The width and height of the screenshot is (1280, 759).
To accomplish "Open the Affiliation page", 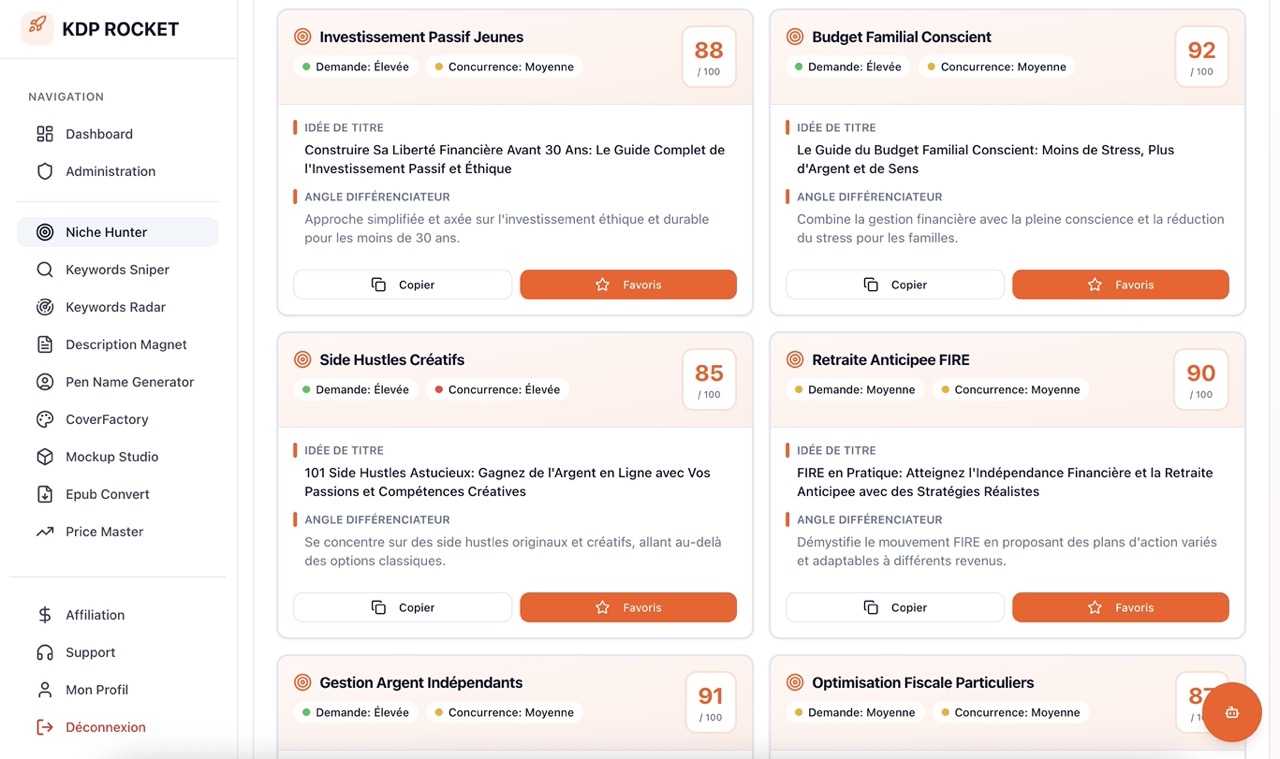I will point(95,615).
